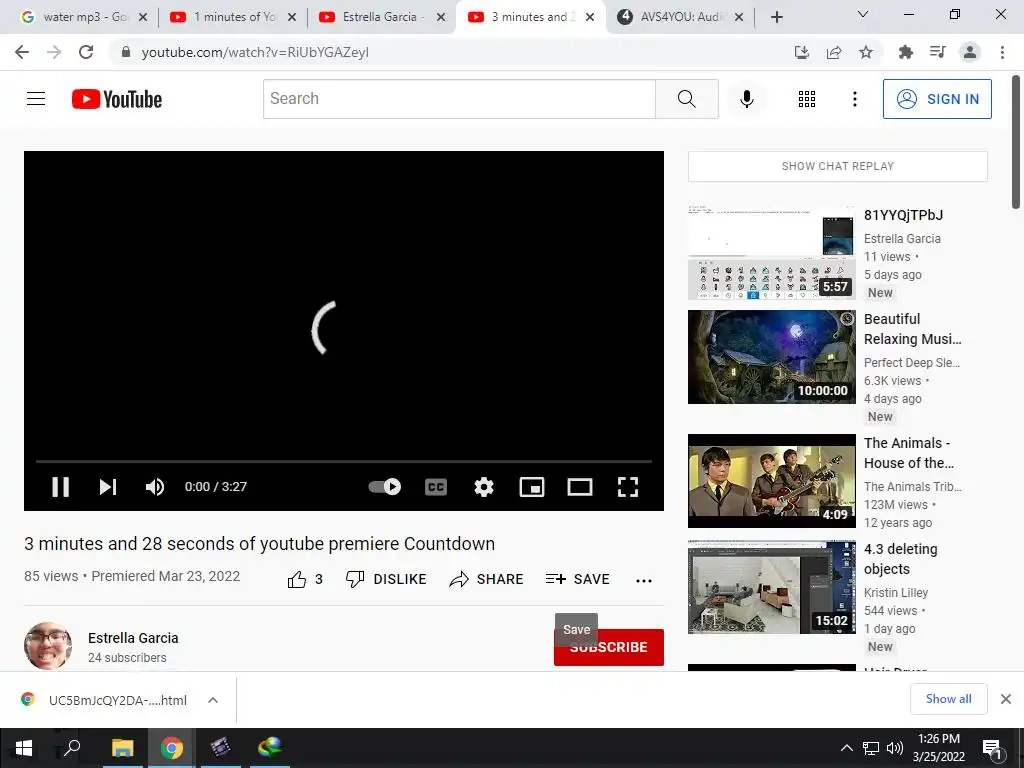Image resolution: width=1024 pixels, height=768 pixels.
Task: Open a new browser tab
Action: click(776, 17)
